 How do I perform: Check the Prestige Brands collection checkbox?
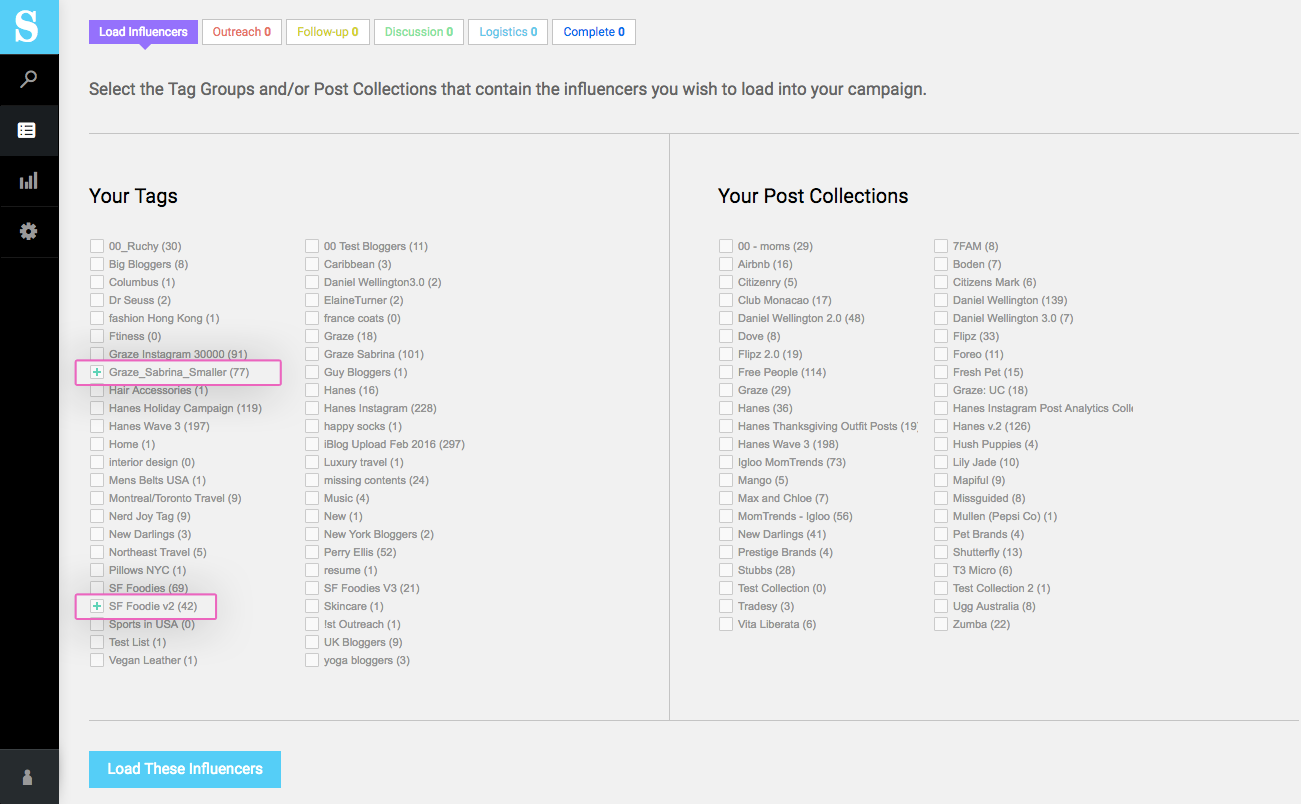point(726,552)
